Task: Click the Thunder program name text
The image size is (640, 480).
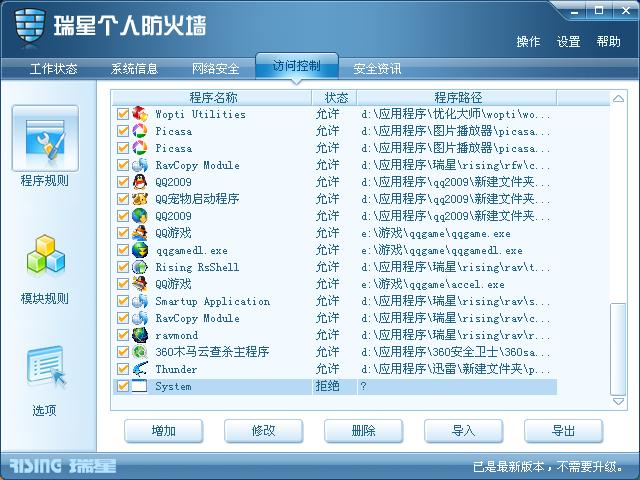Action: [176, 369]
